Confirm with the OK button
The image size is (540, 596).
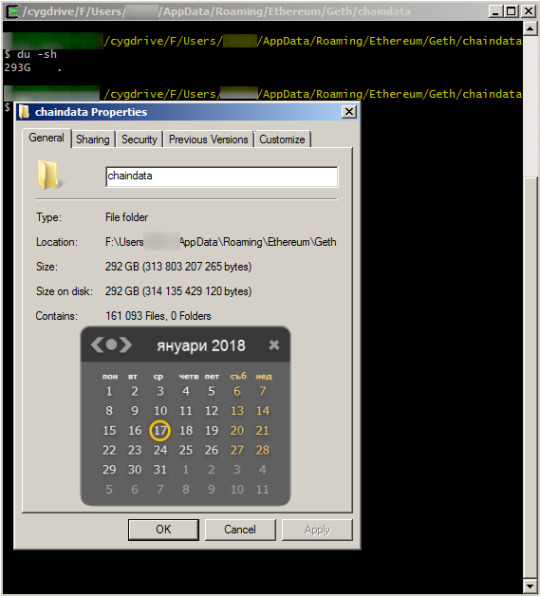click(x=163, y=529)
